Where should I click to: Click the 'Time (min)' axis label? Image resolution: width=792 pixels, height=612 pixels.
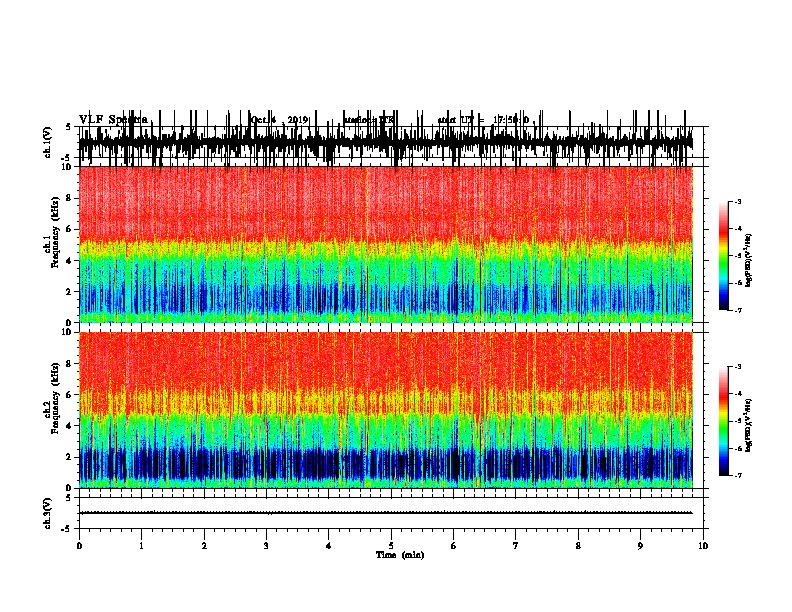[400, 555]
